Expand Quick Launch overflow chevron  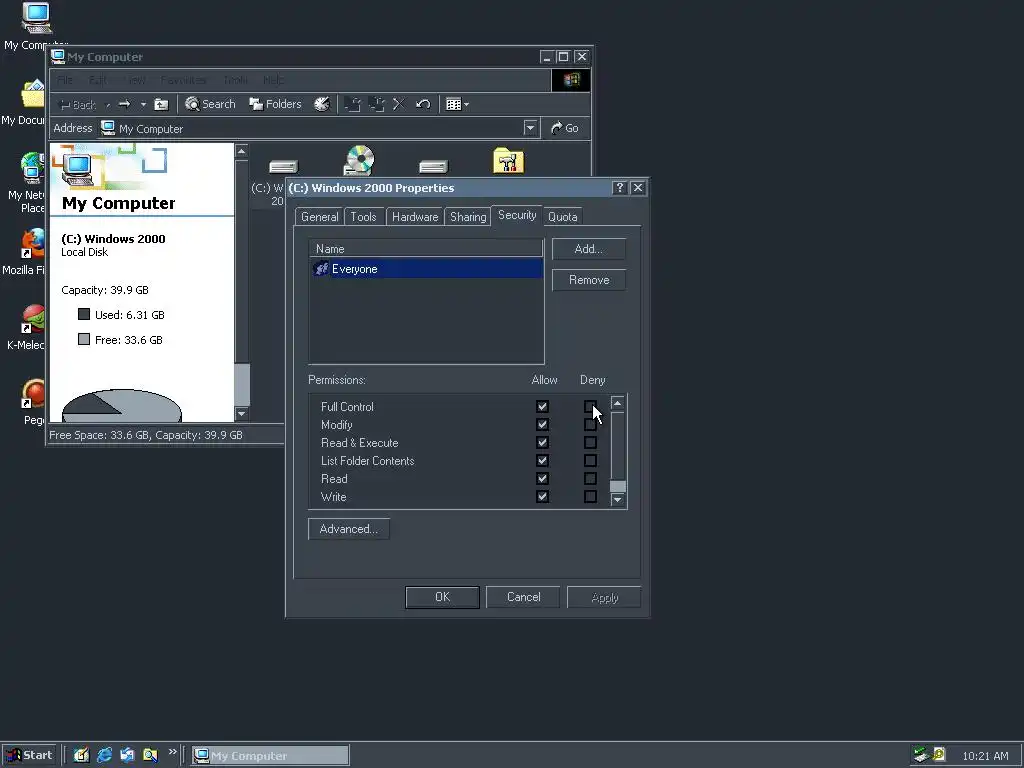(x=172, y=752)
